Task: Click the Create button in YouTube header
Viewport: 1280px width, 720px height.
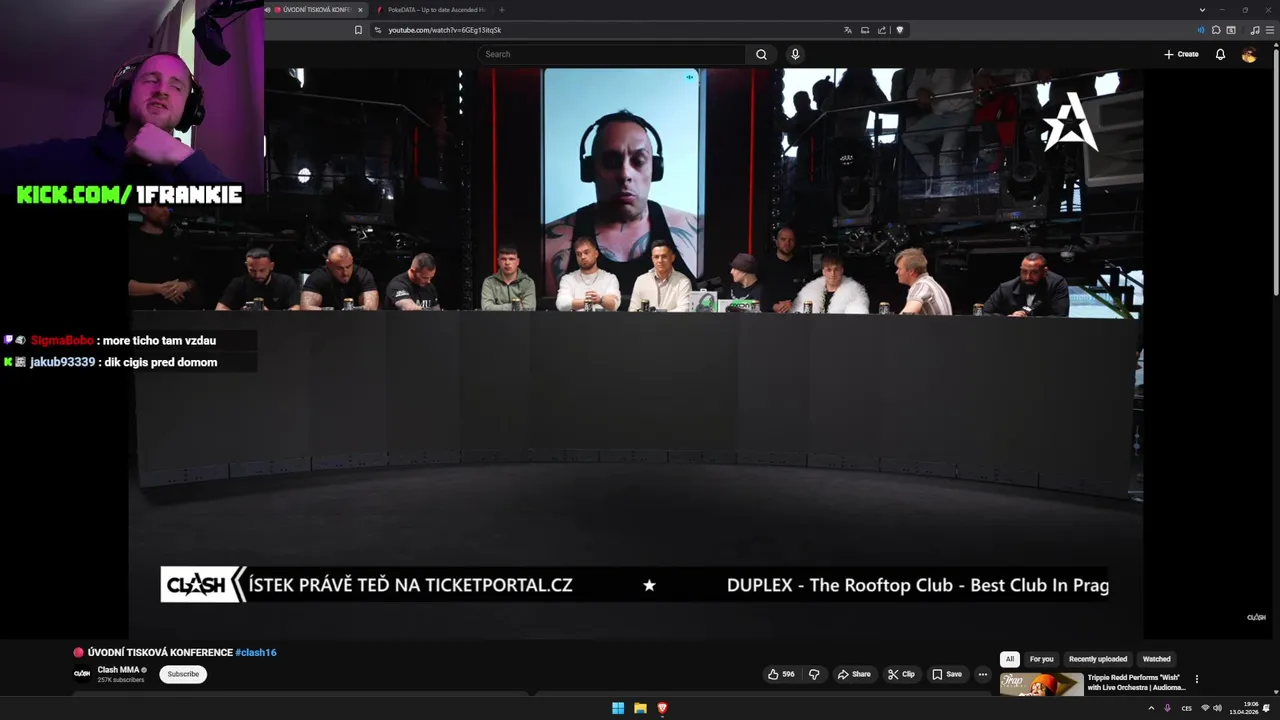Action: (x=1181, y=54)
